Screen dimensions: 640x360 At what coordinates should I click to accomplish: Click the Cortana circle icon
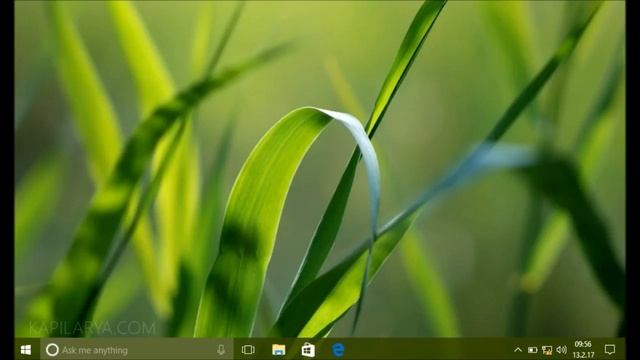(52, 350)
